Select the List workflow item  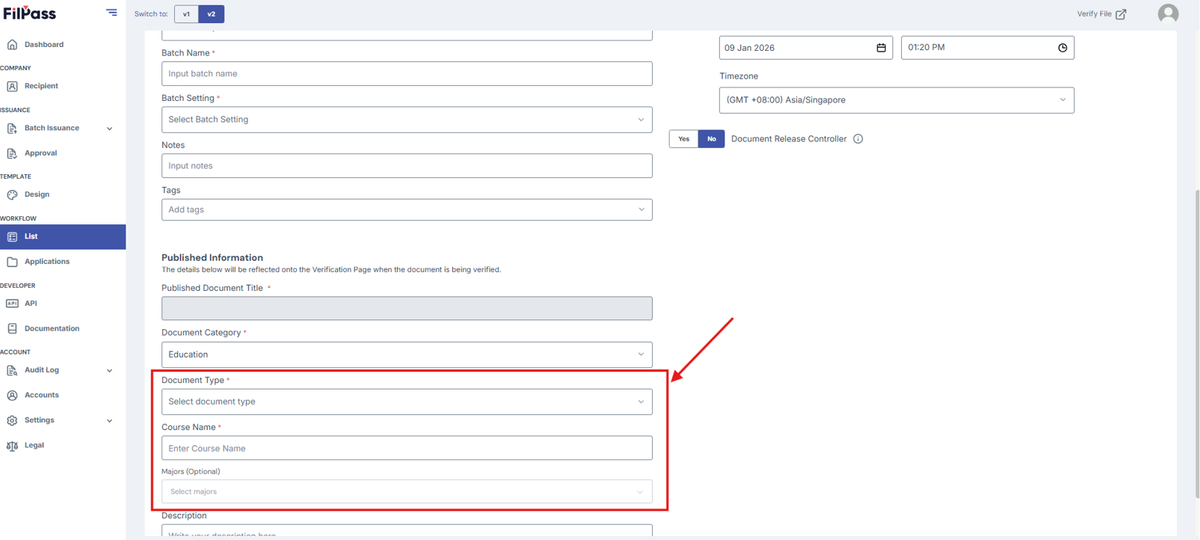pyautogui.click(x=63, y=237)
